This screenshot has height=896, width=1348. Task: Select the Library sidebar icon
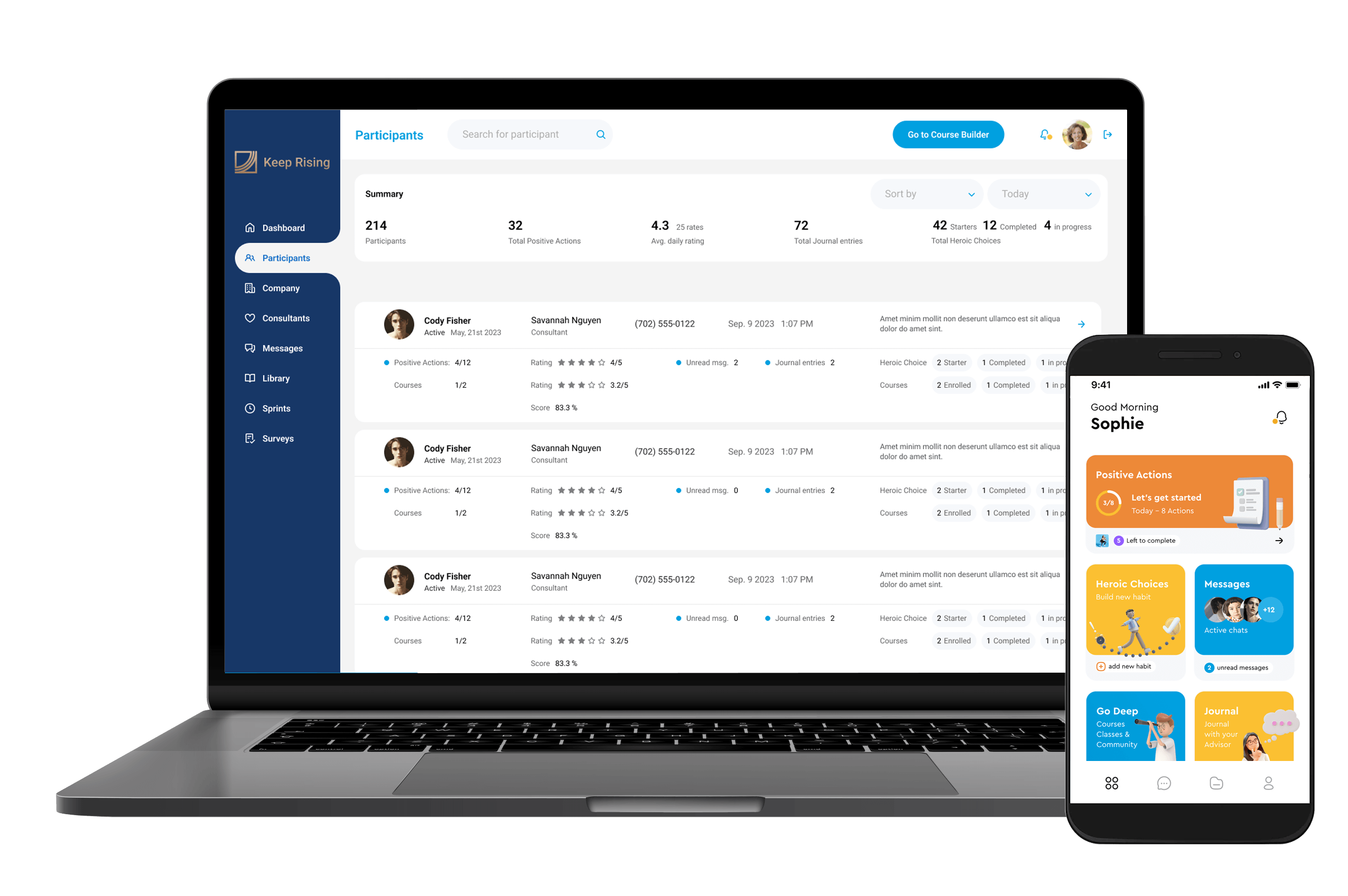pos(249,378)
